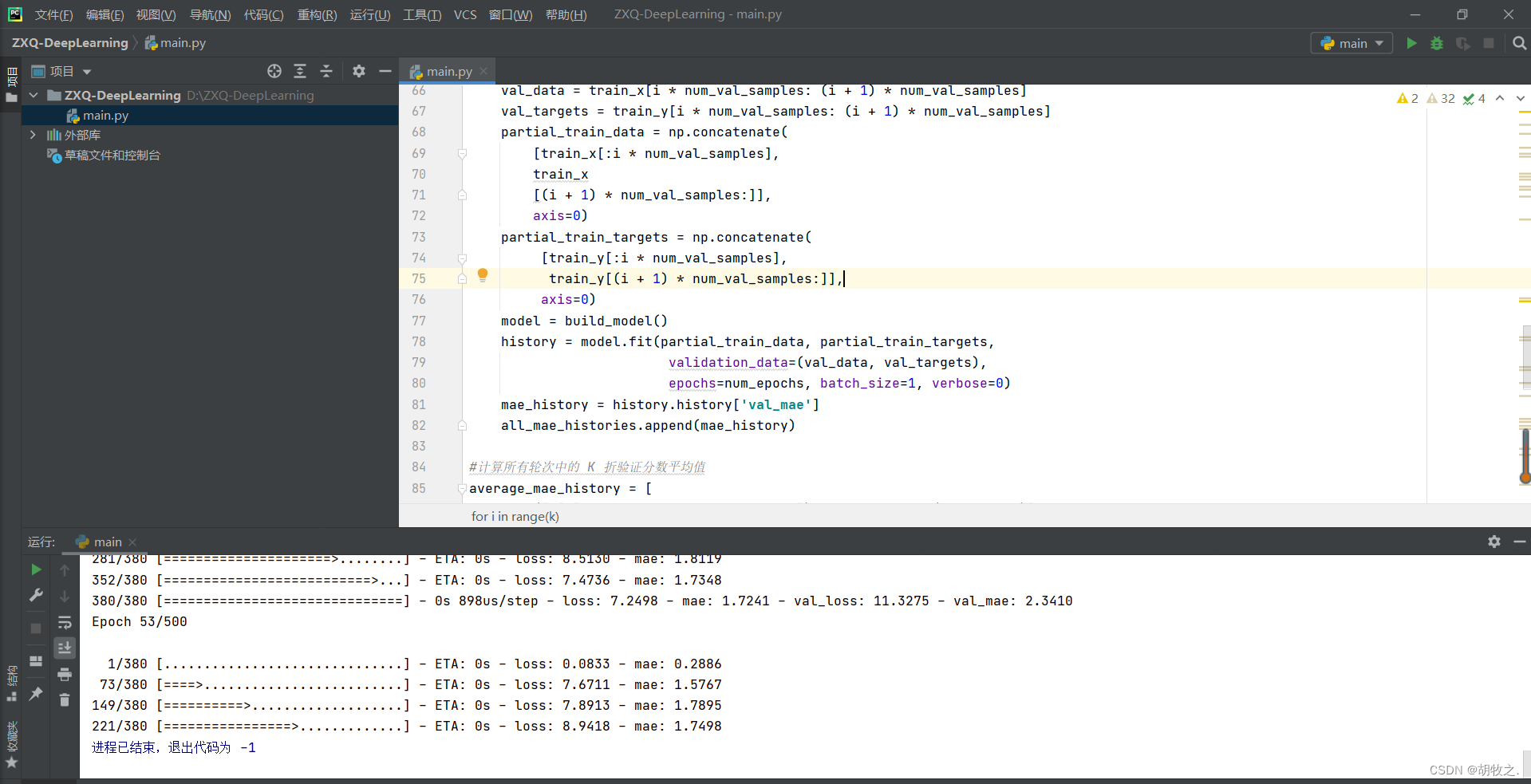Pin the run tab
Screen dimensions: 1531x784
36,694
